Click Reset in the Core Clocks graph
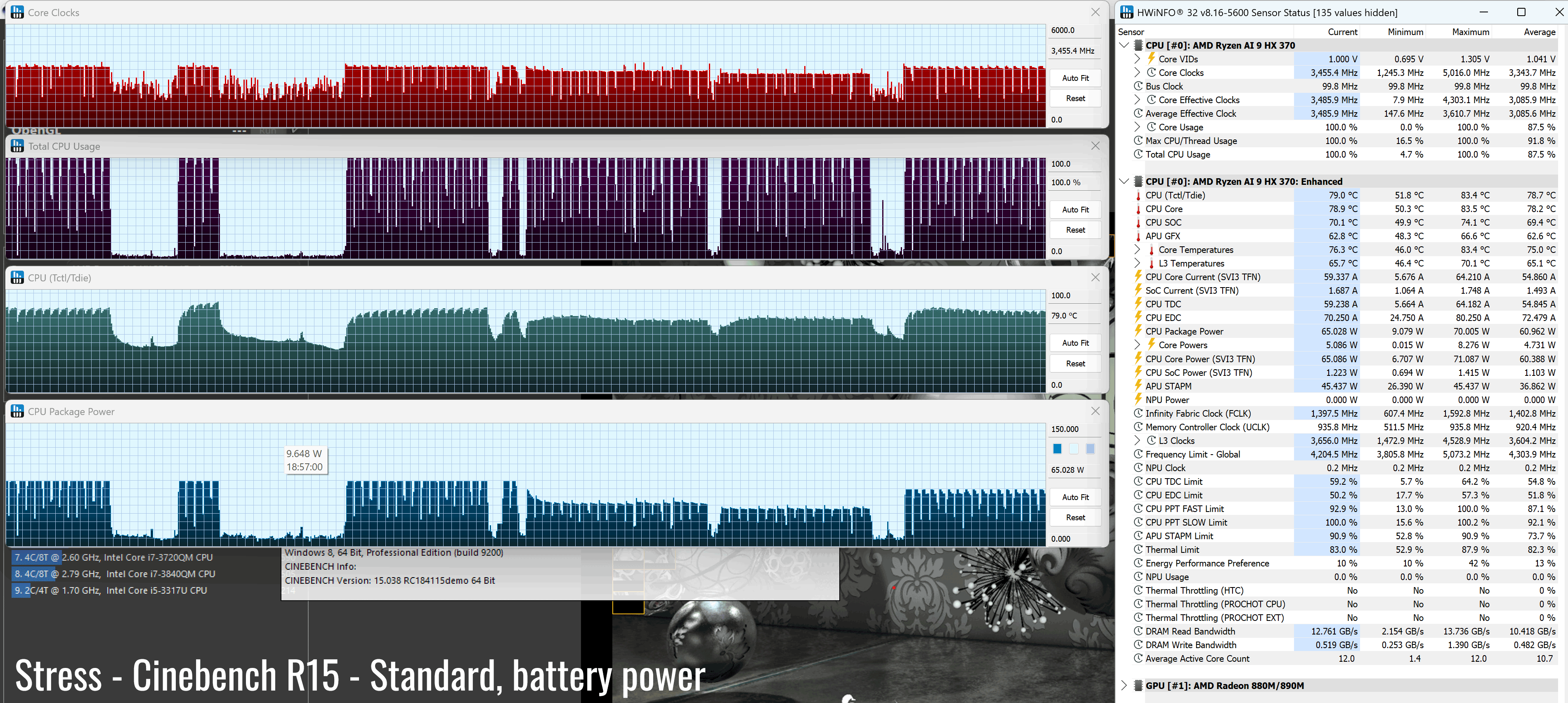The height and width of the screenshot is (703, 1568). click(x=1075, y=98)
